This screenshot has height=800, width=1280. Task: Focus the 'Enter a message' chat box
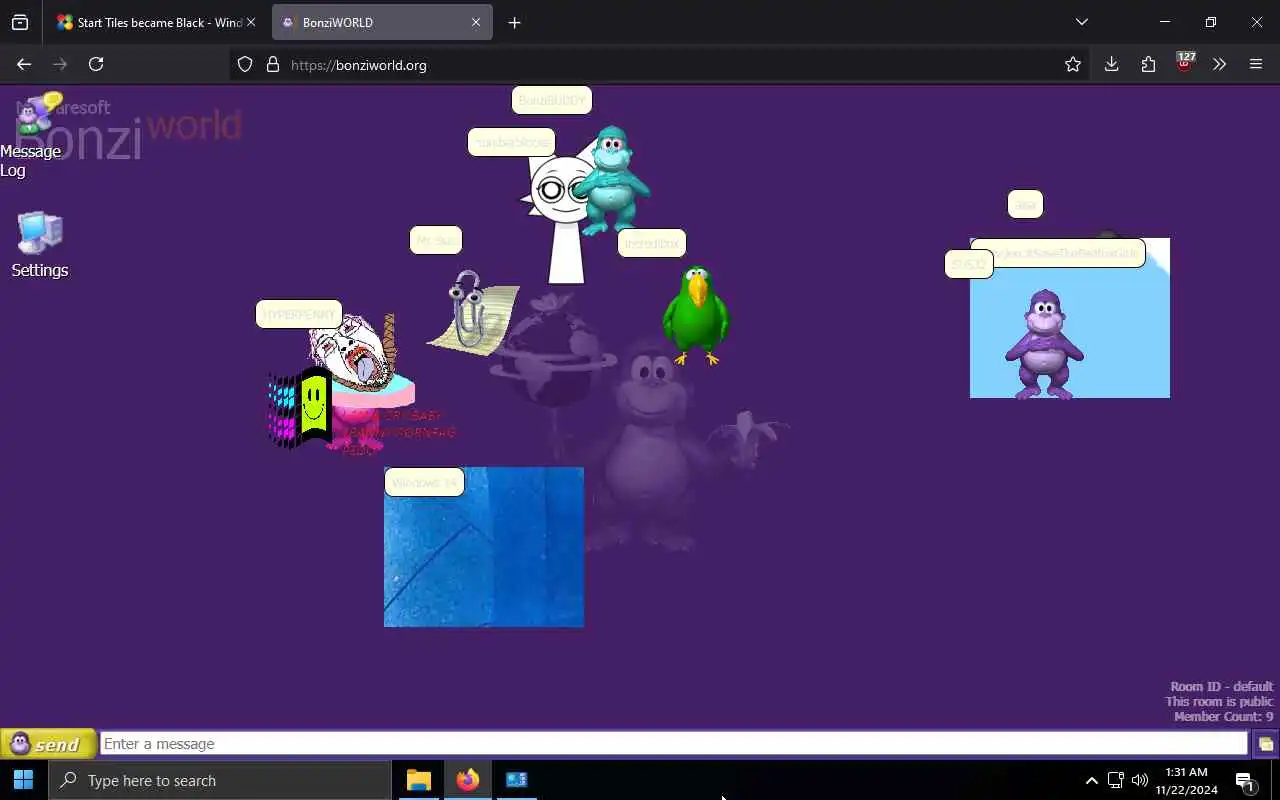674,744
